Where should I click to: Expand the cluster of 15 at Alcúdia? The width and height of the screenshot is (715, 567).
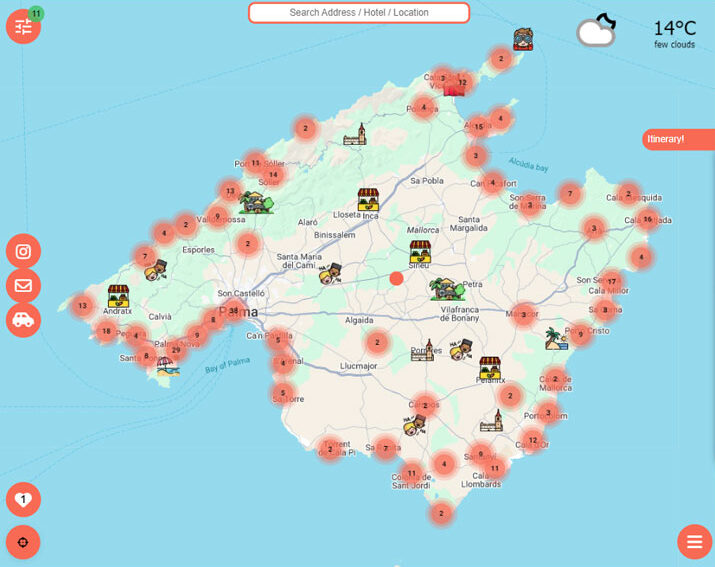[x=478, y=127]
